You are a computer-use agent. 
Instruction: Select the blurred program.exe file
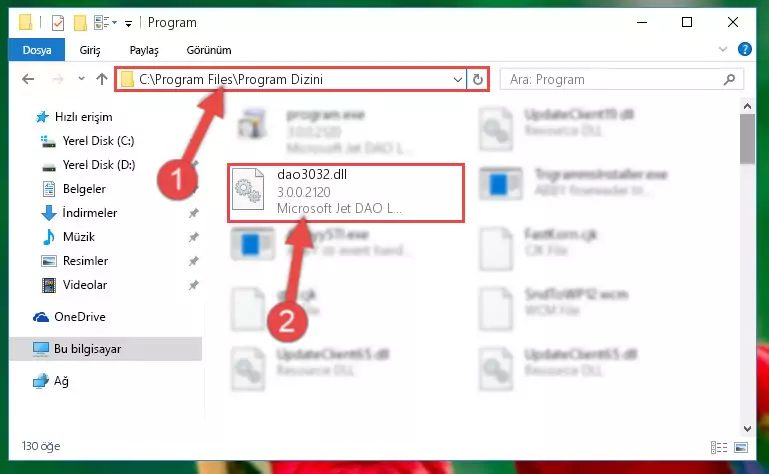[x=324, y=130]
